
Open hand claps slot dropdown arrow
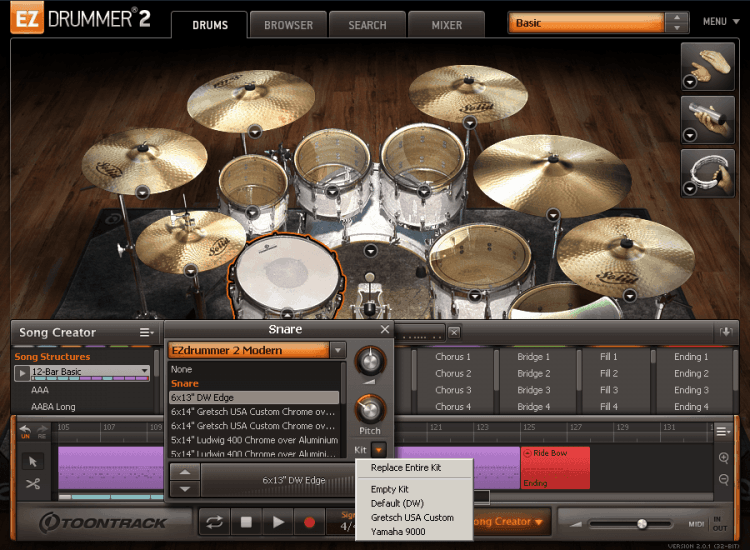tap(689, 82)
